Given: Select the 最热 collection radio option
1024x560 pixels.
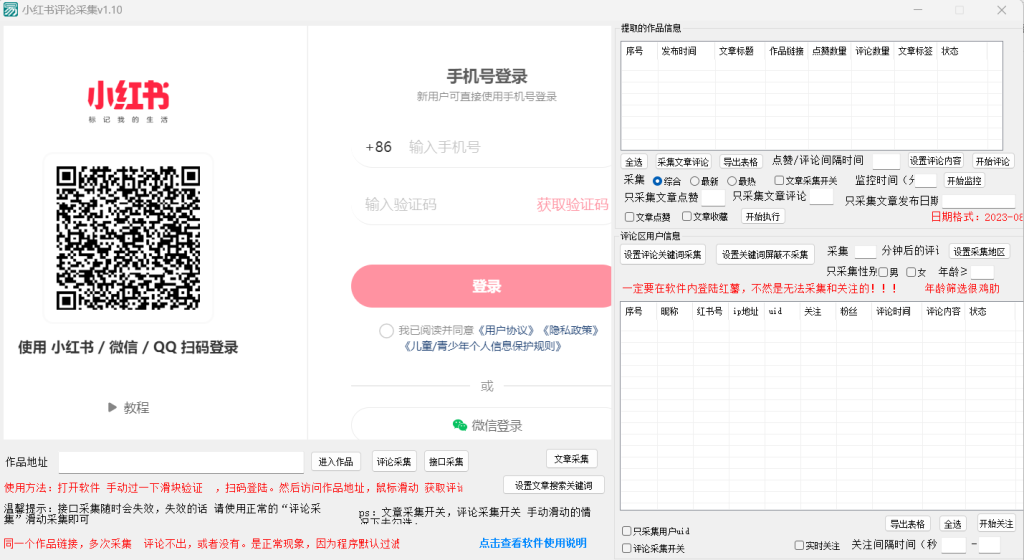Looking at the screenshot, I should pos(731,181).
